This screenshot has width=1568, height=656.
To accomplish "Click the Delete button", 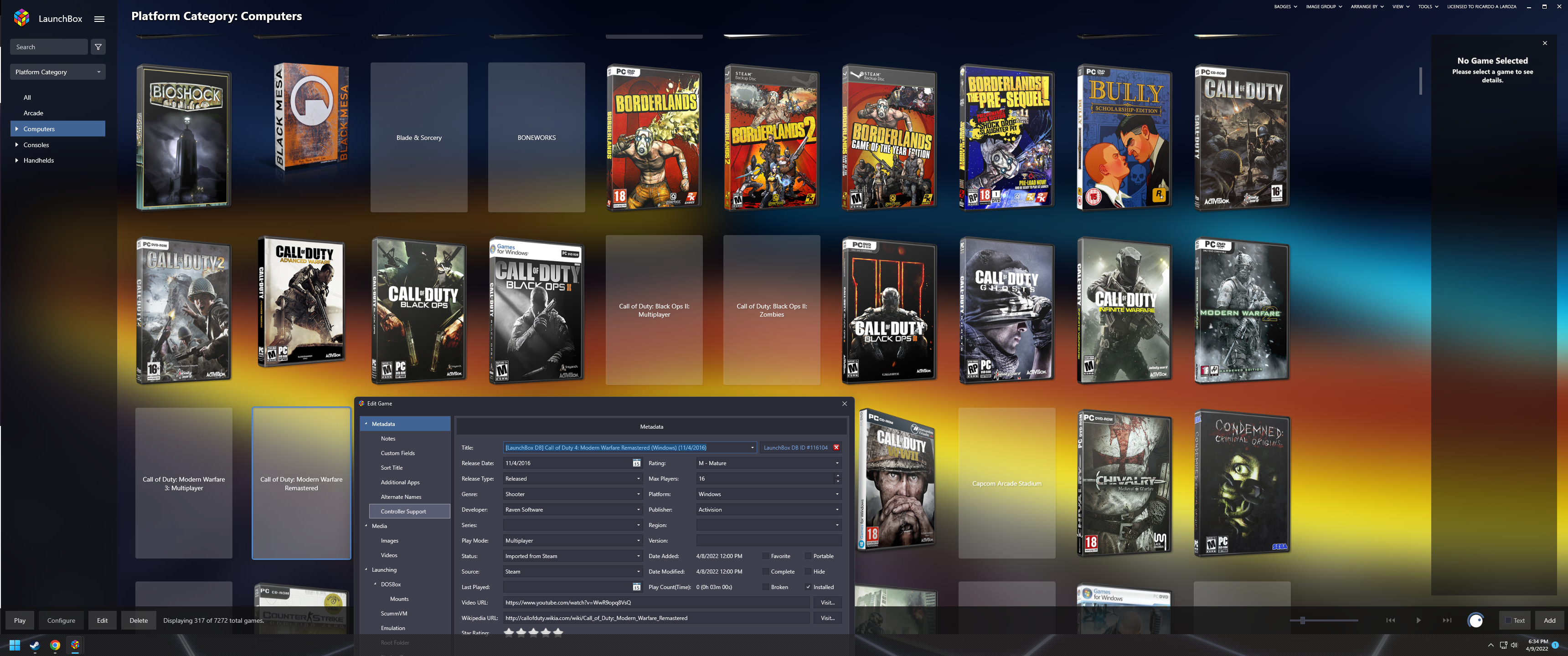I will [x=139, y=621].
